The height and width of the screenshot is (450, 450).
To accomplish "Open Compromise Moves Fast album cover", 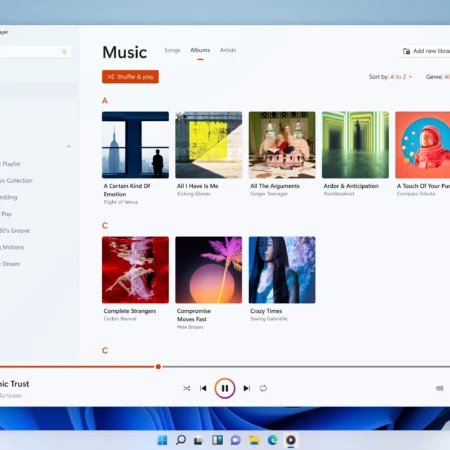I will [209, 270].
